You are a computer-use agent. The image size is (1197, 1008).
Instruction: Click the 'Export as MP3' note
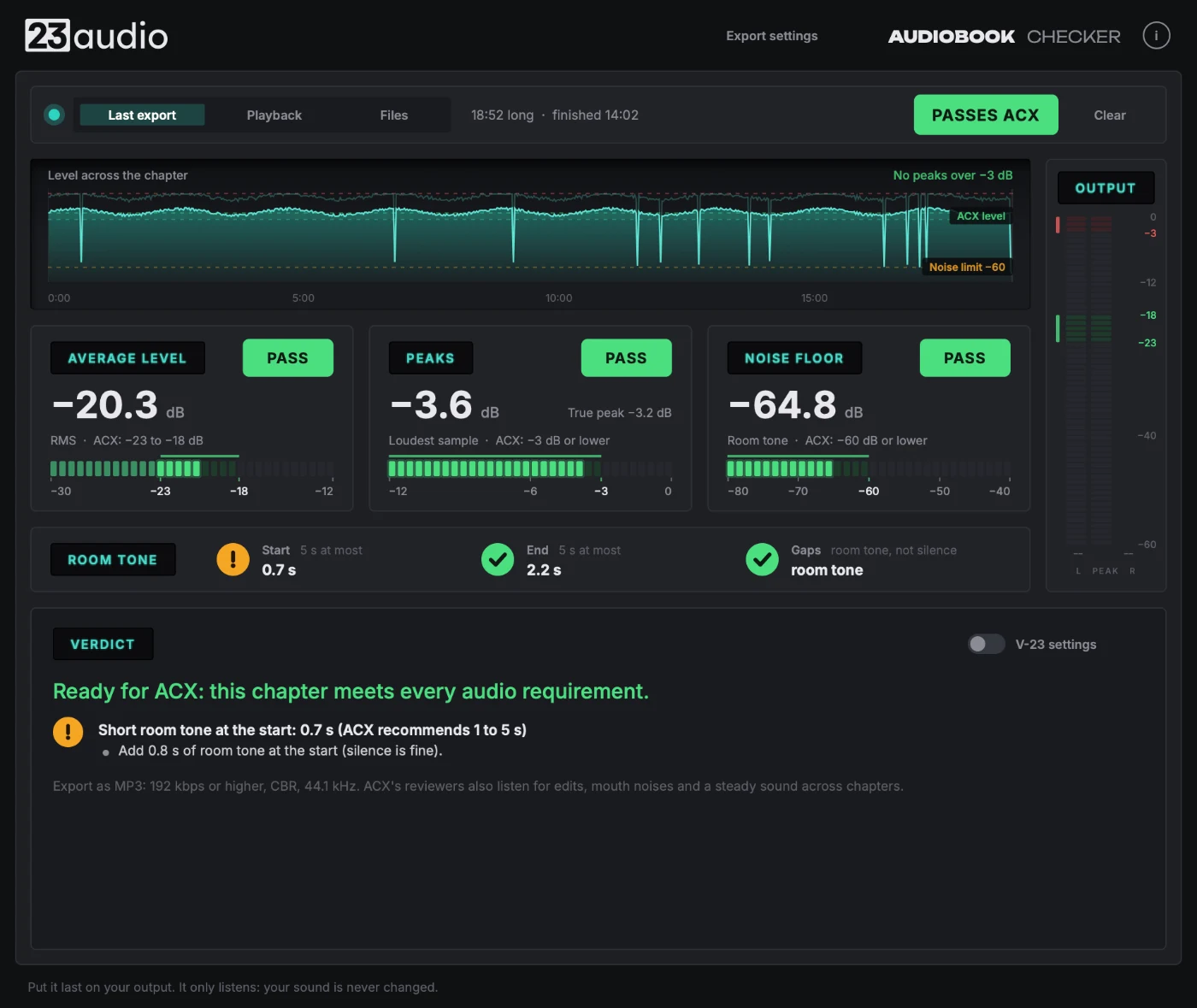[478, 786]
